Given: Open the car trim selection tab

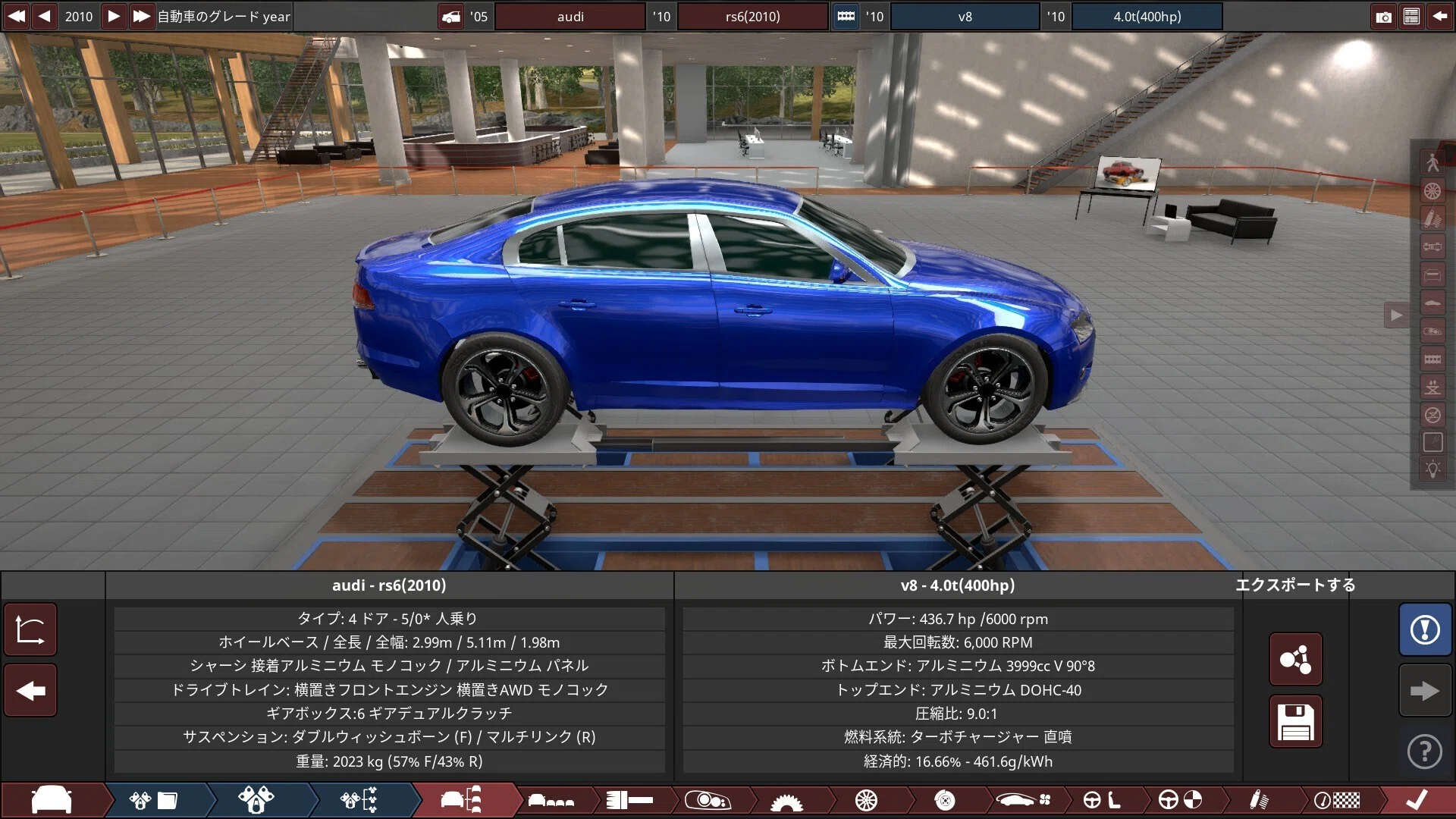Looking at the screenshot, I should point(463,800).
